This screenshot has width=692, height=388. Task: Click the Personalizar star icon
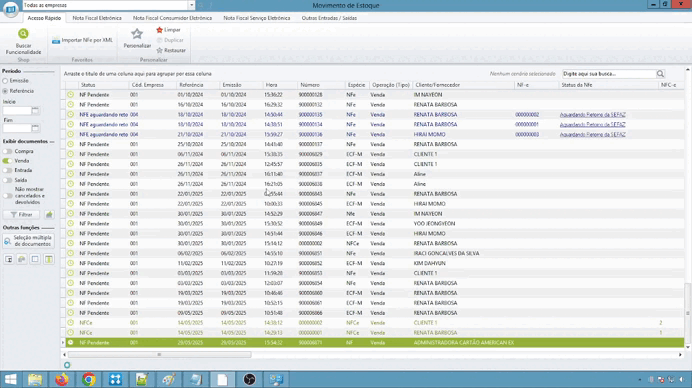pos(137,34)
